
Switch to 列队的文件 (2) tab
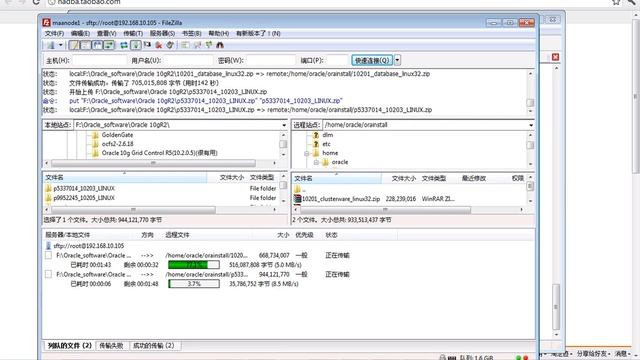click(69, 346)
